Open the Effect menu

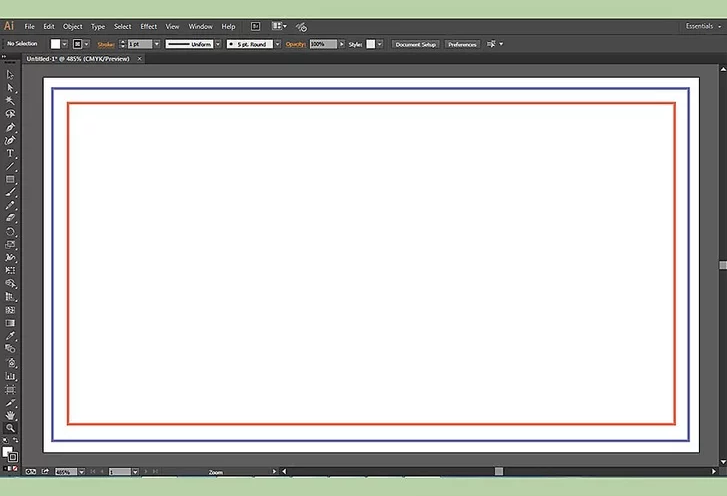[148, 26]
